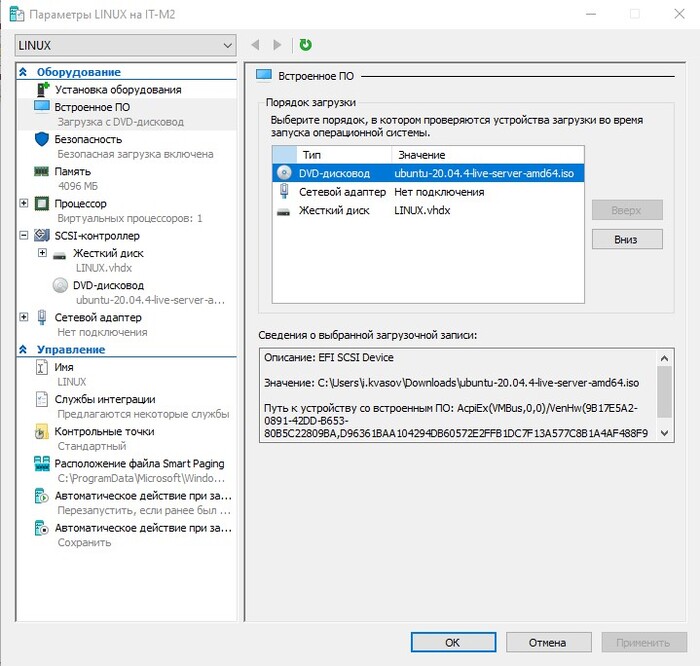Click the Расположение файла Smart Paging icon
Image resolution: width=700 pixels, height=666 pixels.
coord(41,464)
